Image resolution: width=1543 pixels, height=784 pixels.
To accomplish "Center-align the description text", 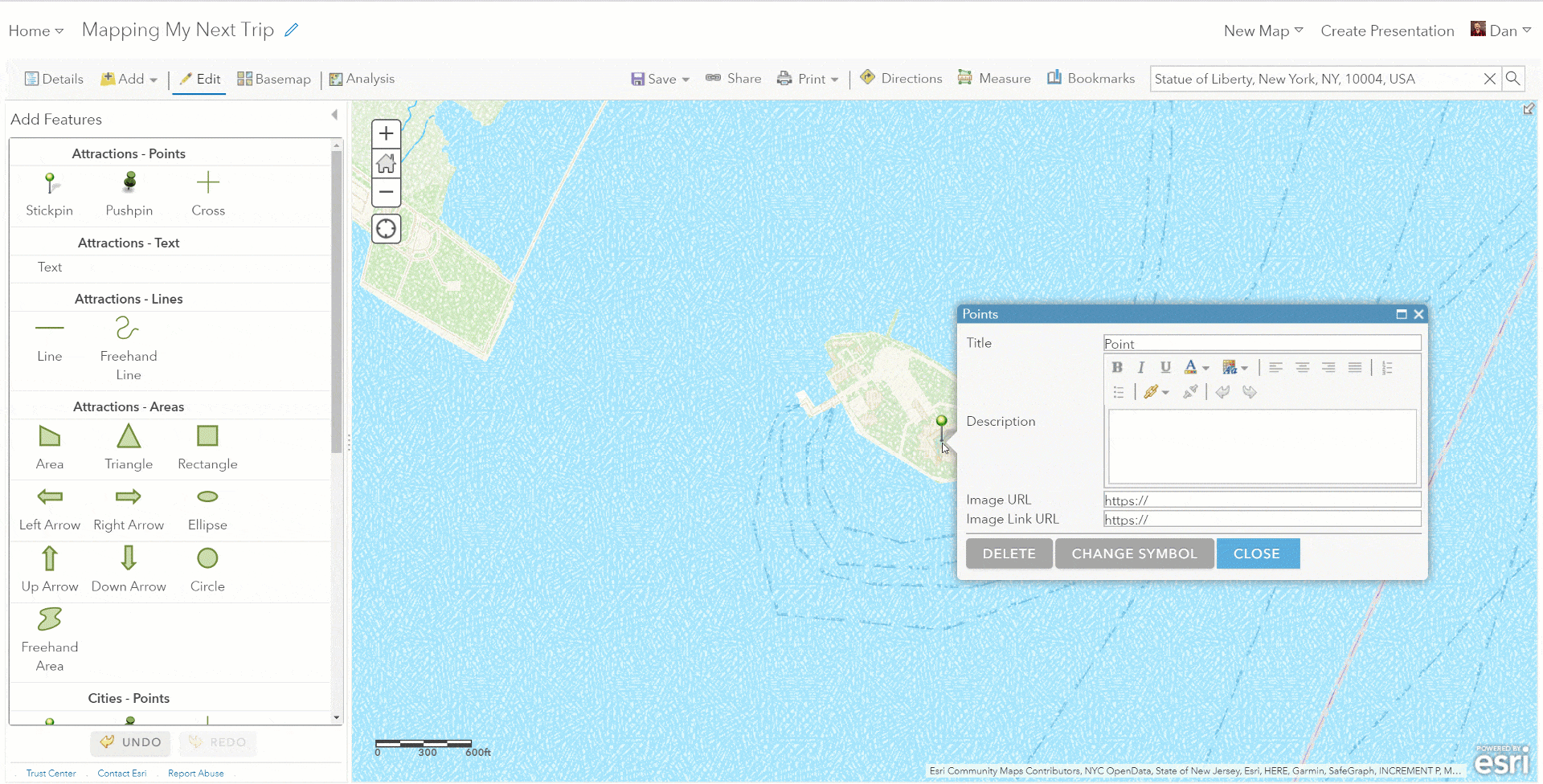I will pos(1302,368).
